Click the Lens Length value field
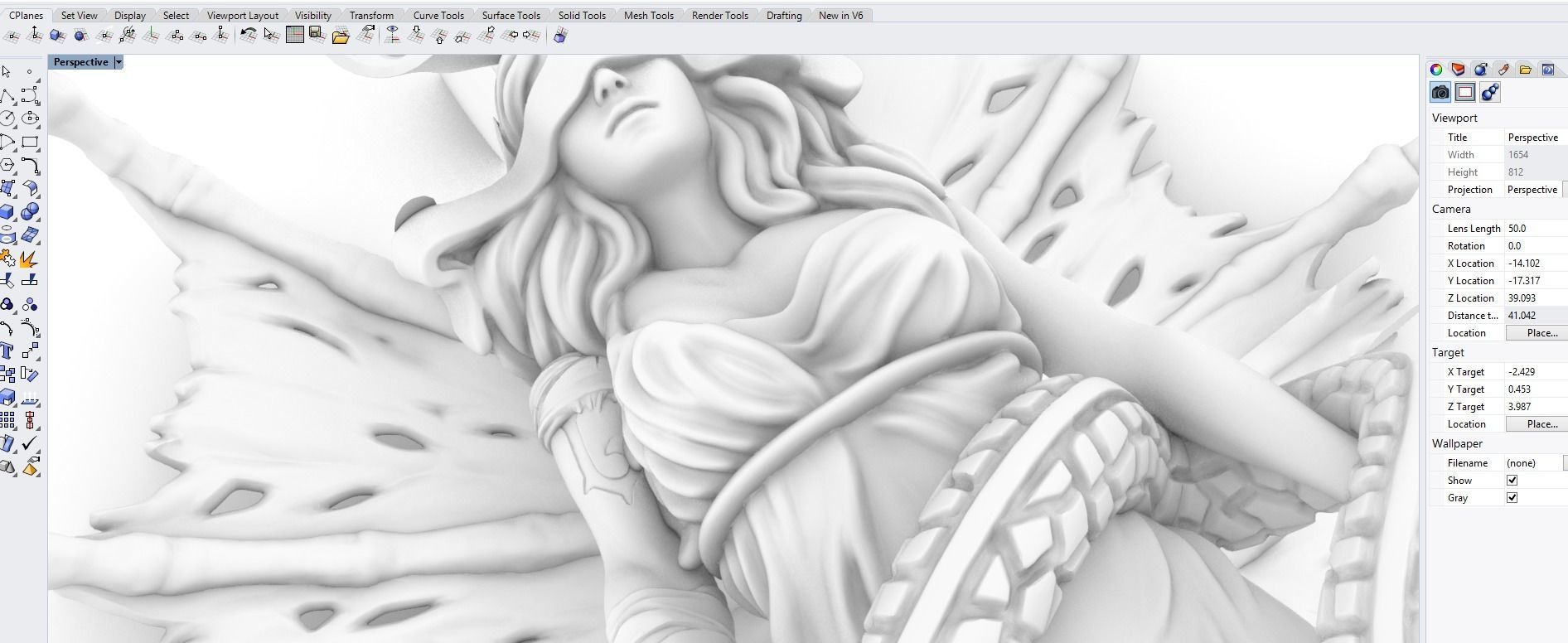 tap(1536, 229)
